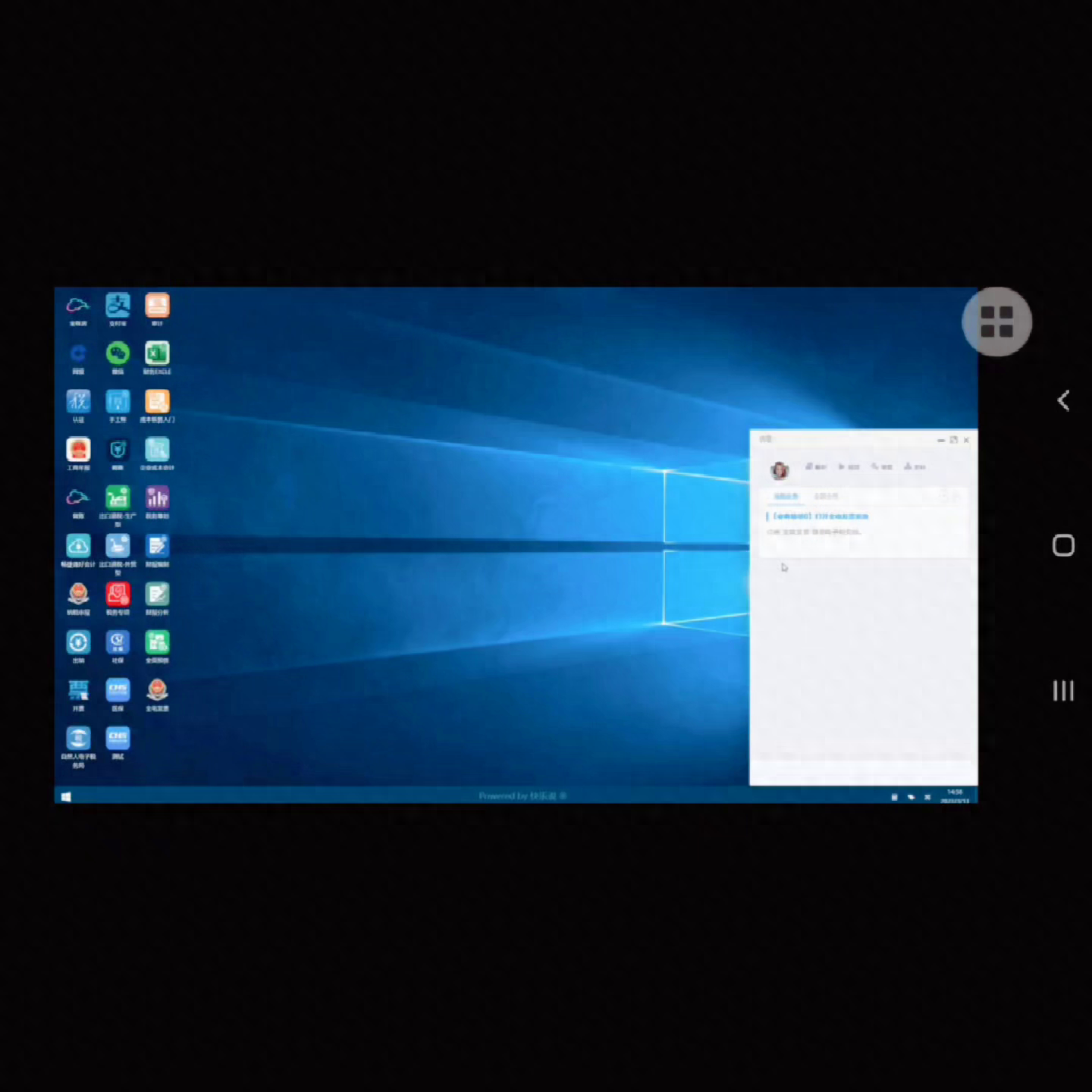The width and height of the screenshot is (1092, 1092).
Task: Open the teal cloud upload icon
Action: tap(78, 546)
